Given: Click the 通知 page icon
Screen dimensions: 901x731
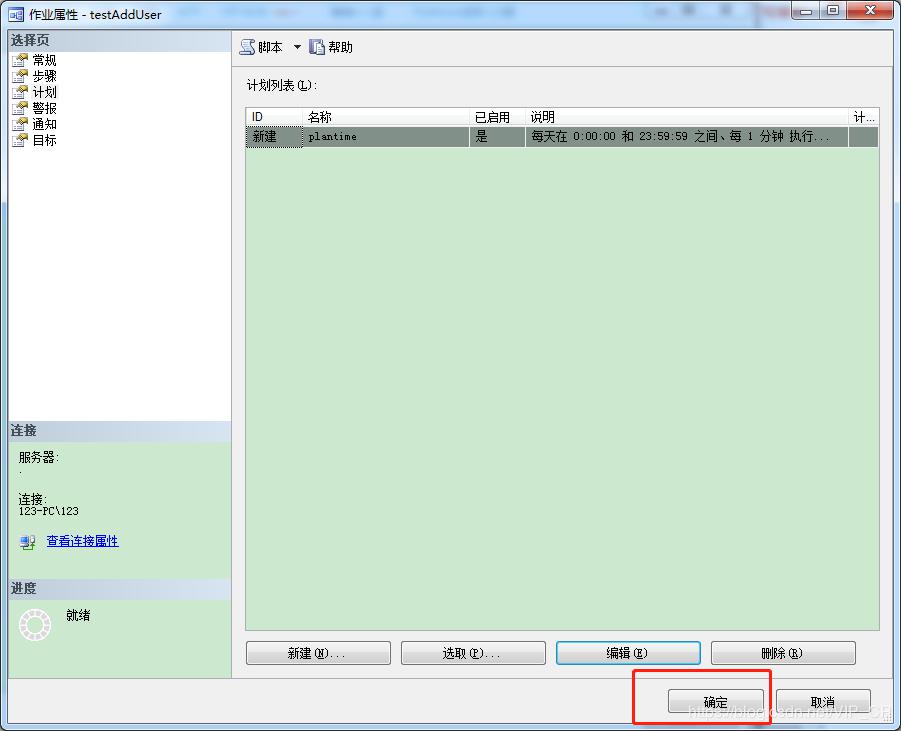Looking at the screenshot, I should [20, 124].
